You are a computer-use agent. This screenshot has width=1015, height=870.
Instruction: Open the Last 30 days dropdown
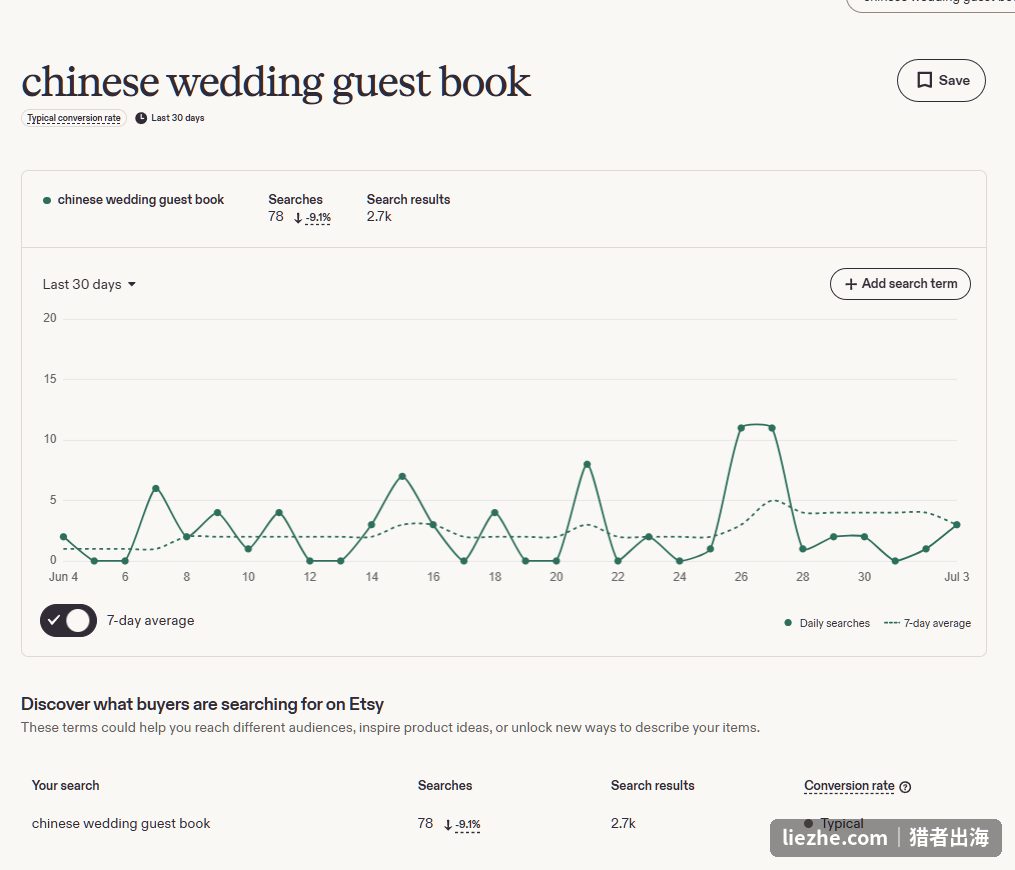click(89, 284)
